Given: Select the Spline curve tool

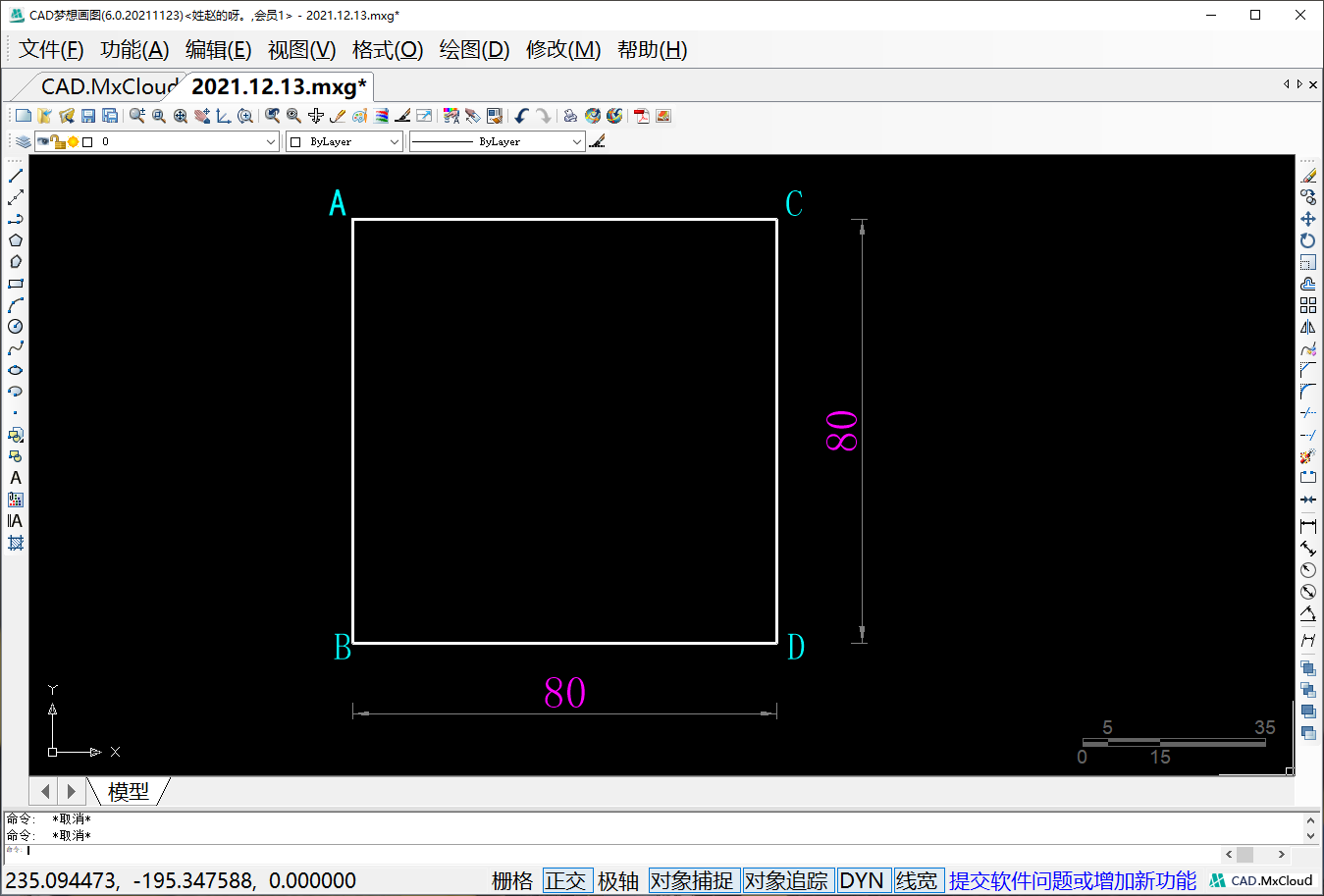Looking at the screenshot, I should click(16, 348).
